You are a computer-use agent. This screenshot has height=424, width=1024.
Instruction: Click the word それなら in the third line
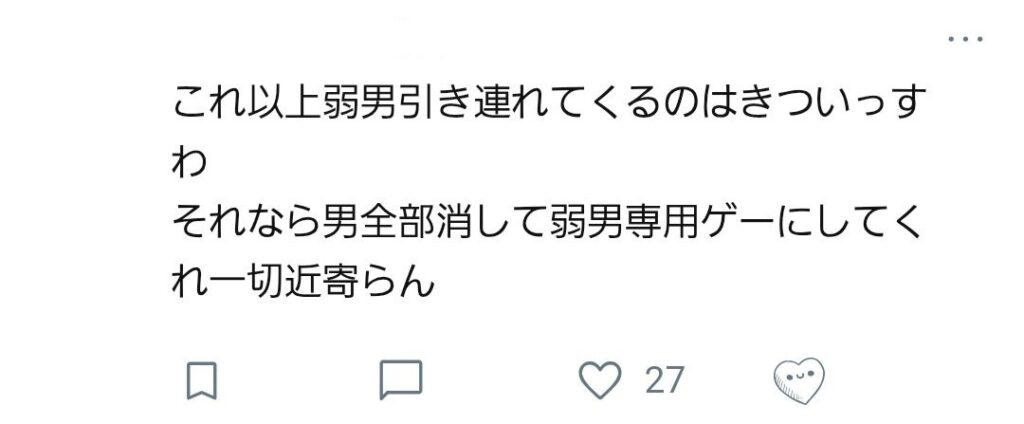246,224
